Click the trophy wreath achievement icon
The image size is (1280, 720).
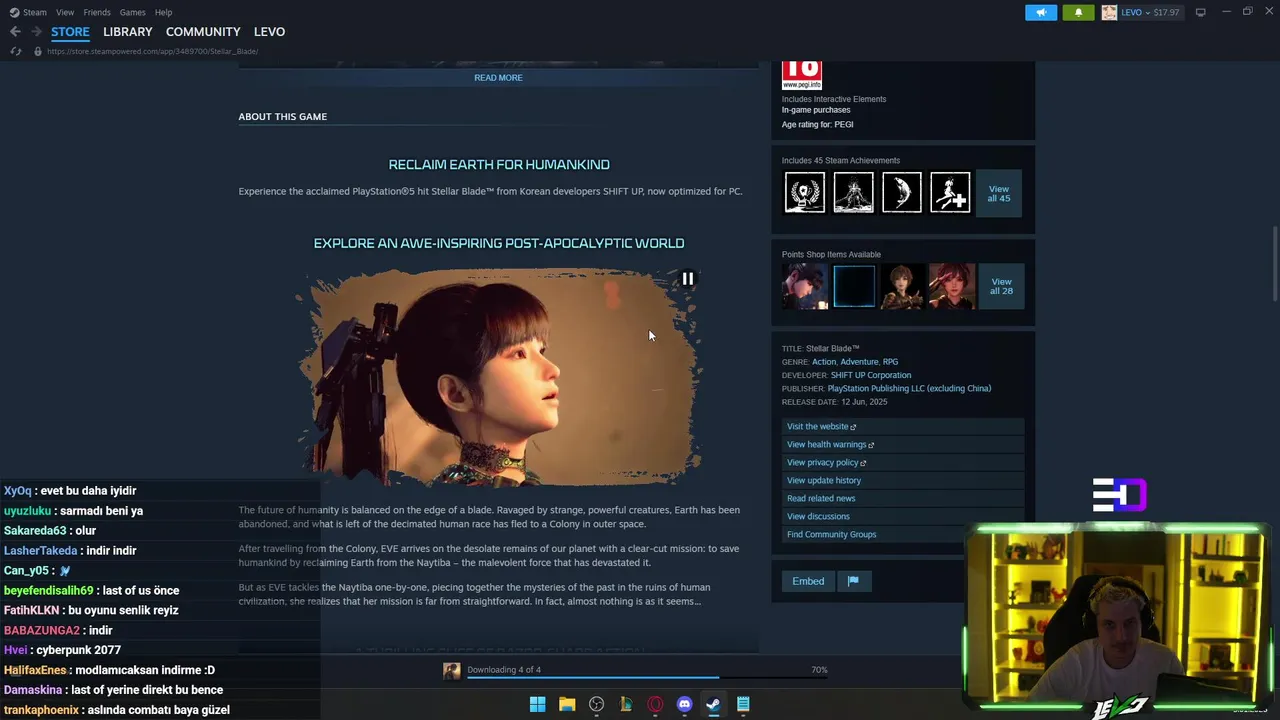(x=805, y=192)
